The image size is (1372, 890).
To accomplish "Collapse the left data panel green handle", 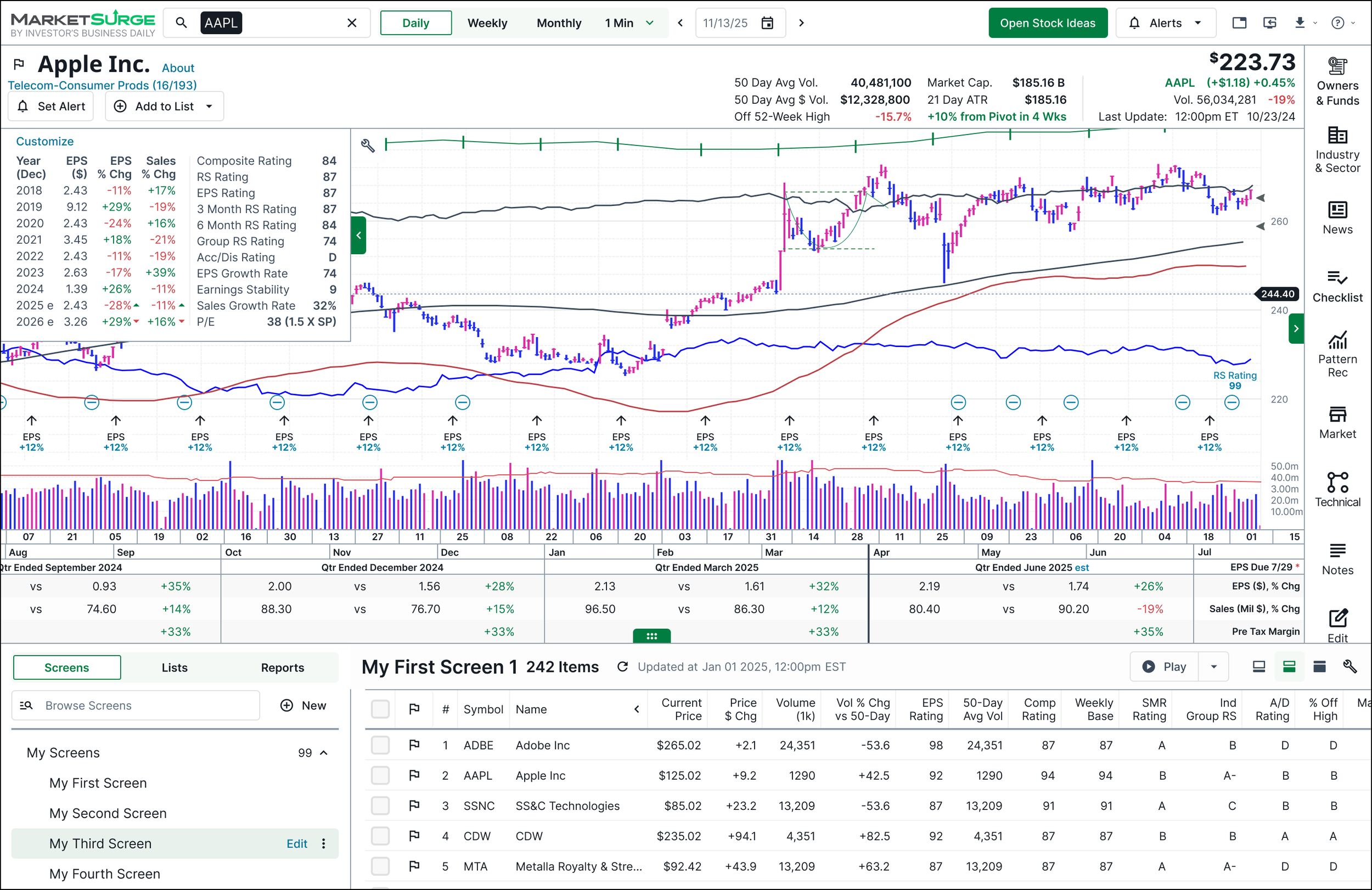I will [358, 235].
